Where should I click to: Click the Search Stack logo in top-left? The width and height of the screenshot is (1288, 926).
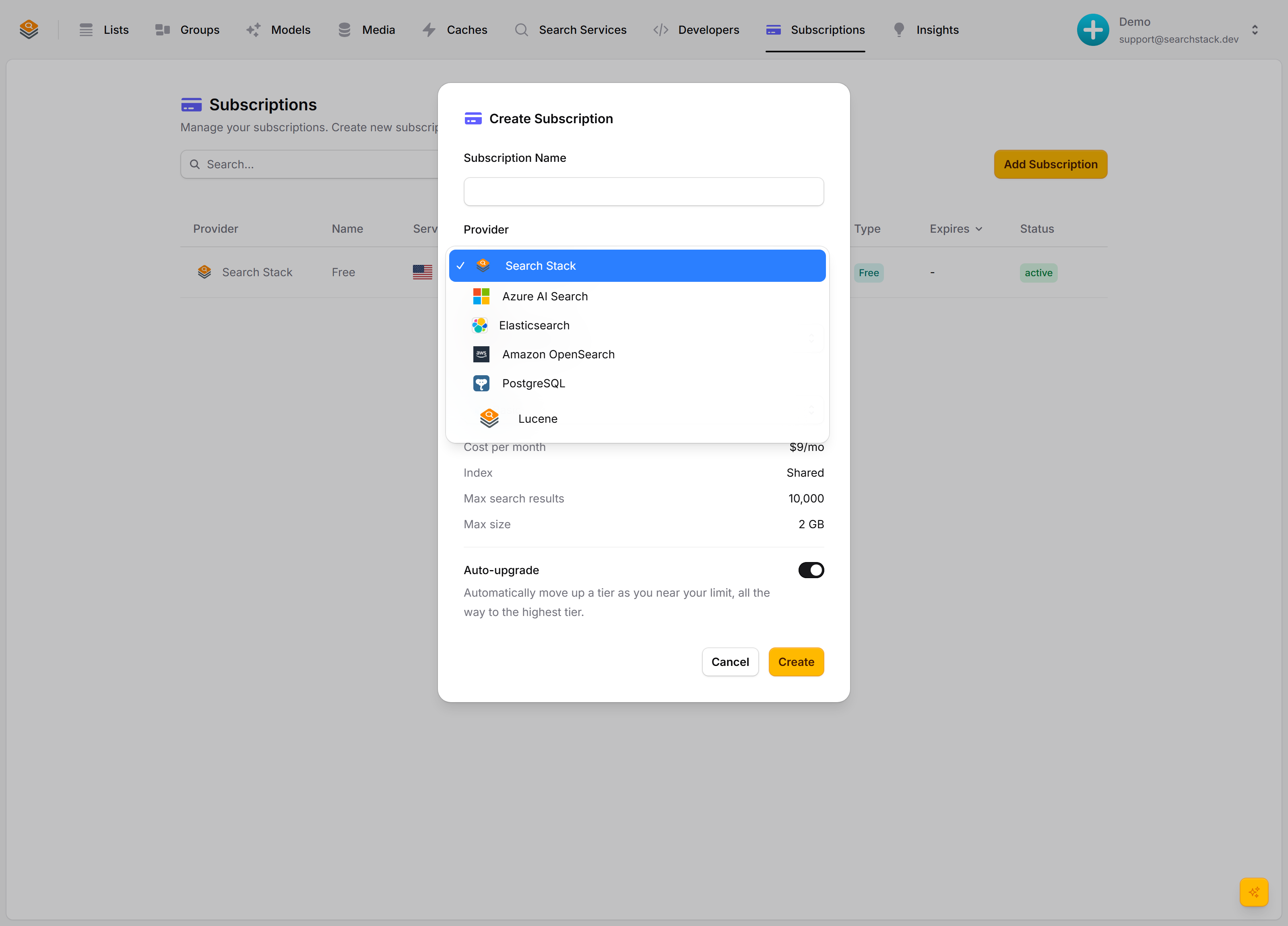pos(29,29)
